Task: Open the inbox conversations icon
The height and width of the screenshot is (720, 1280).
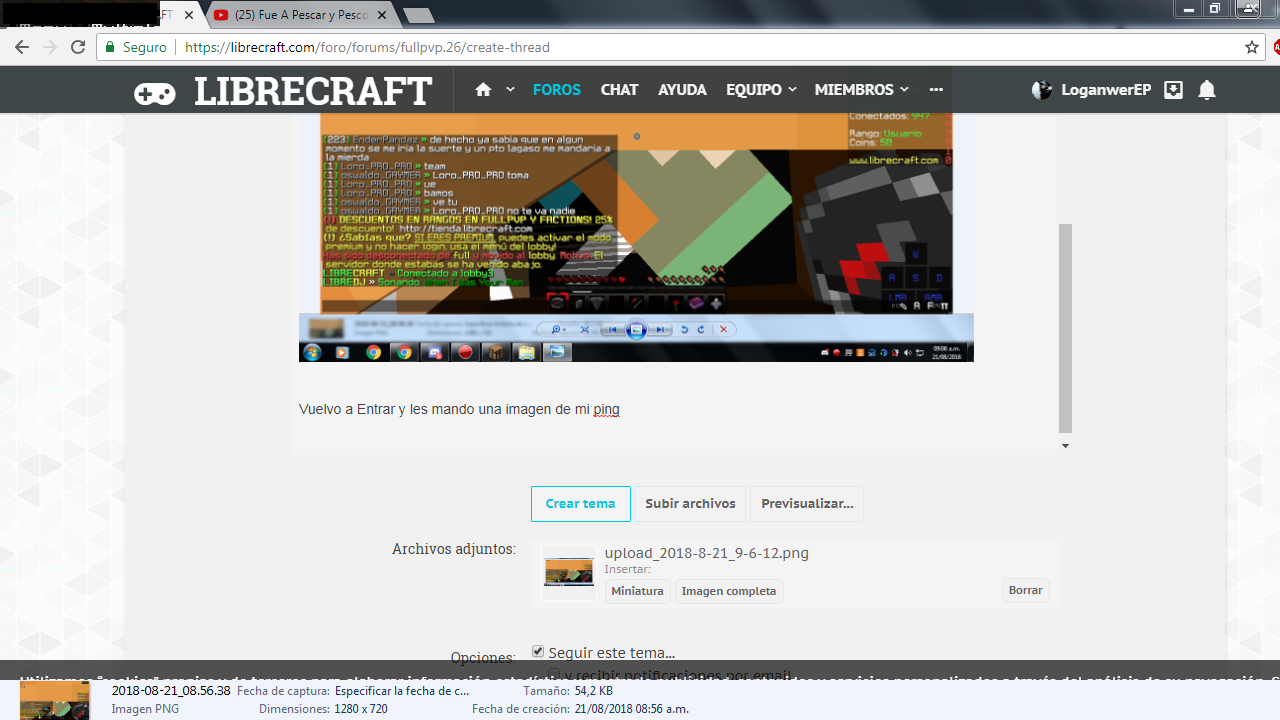Action: (1174, 90)
